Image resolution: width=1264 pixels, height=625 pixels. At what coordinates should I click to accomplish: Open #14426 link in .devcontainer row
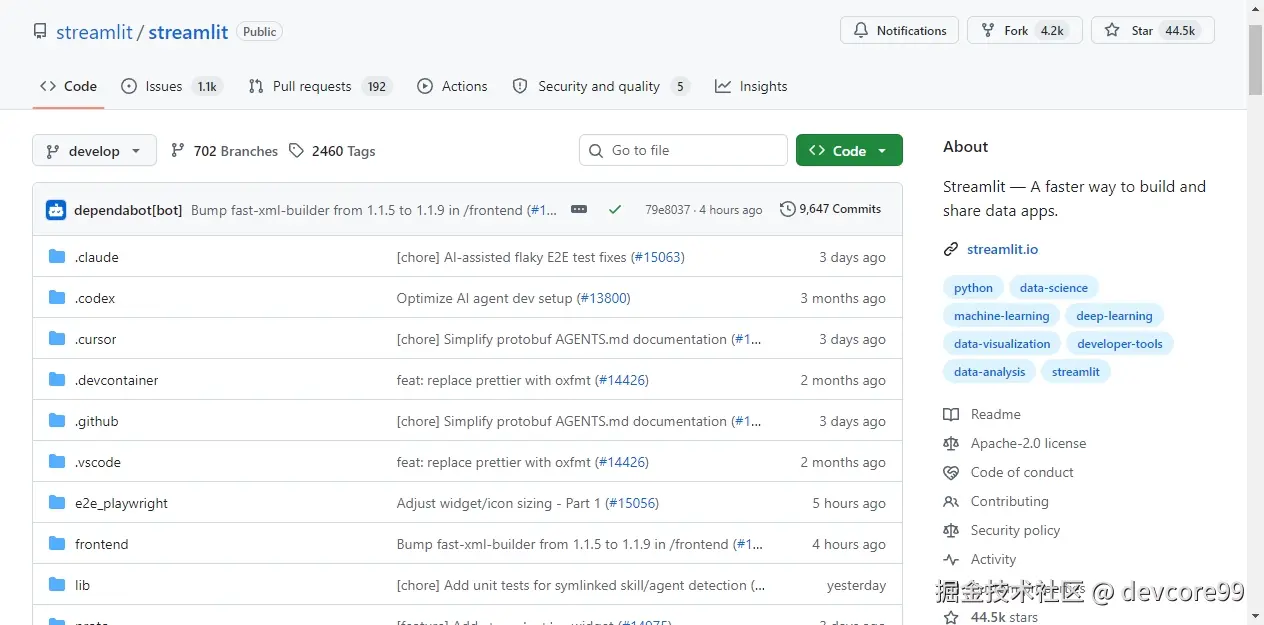point(622,380)
